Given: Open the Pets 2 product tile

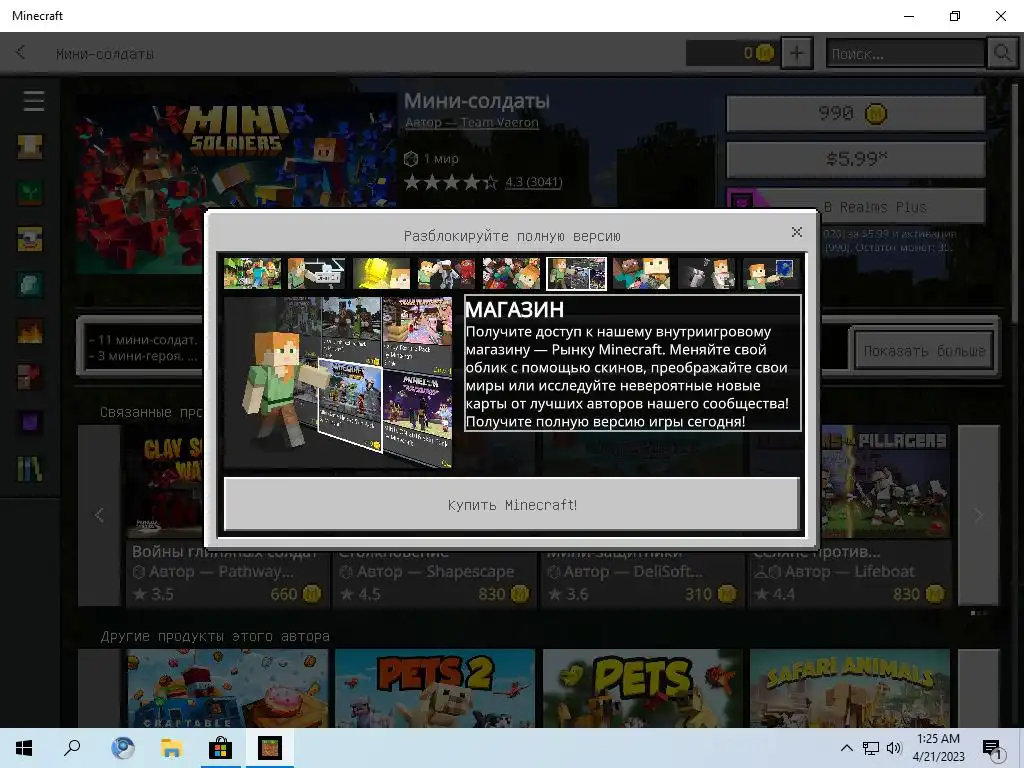Looking at the screenshot, I should pos(435,688).
